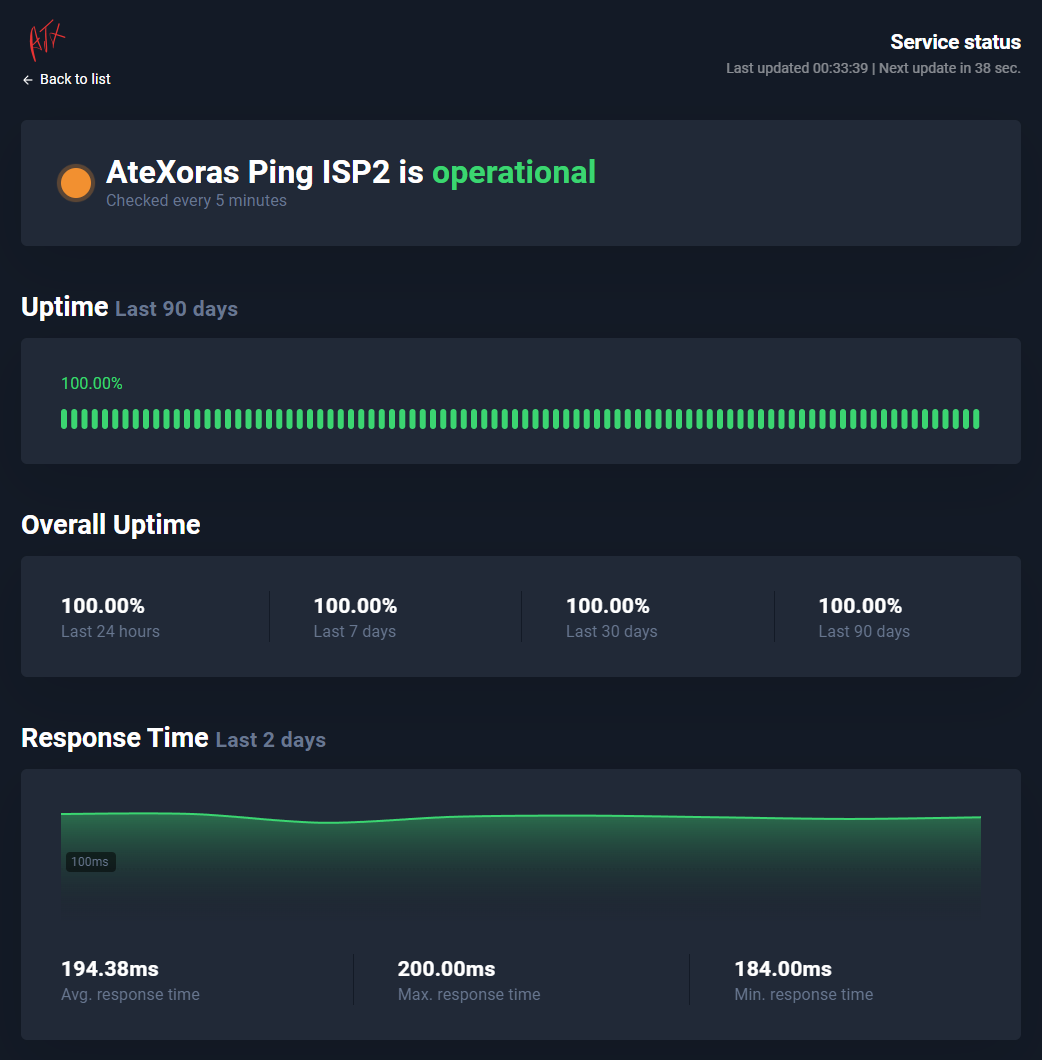
Task: Click the 184.00ms min response time
Action: coord(783,969)
